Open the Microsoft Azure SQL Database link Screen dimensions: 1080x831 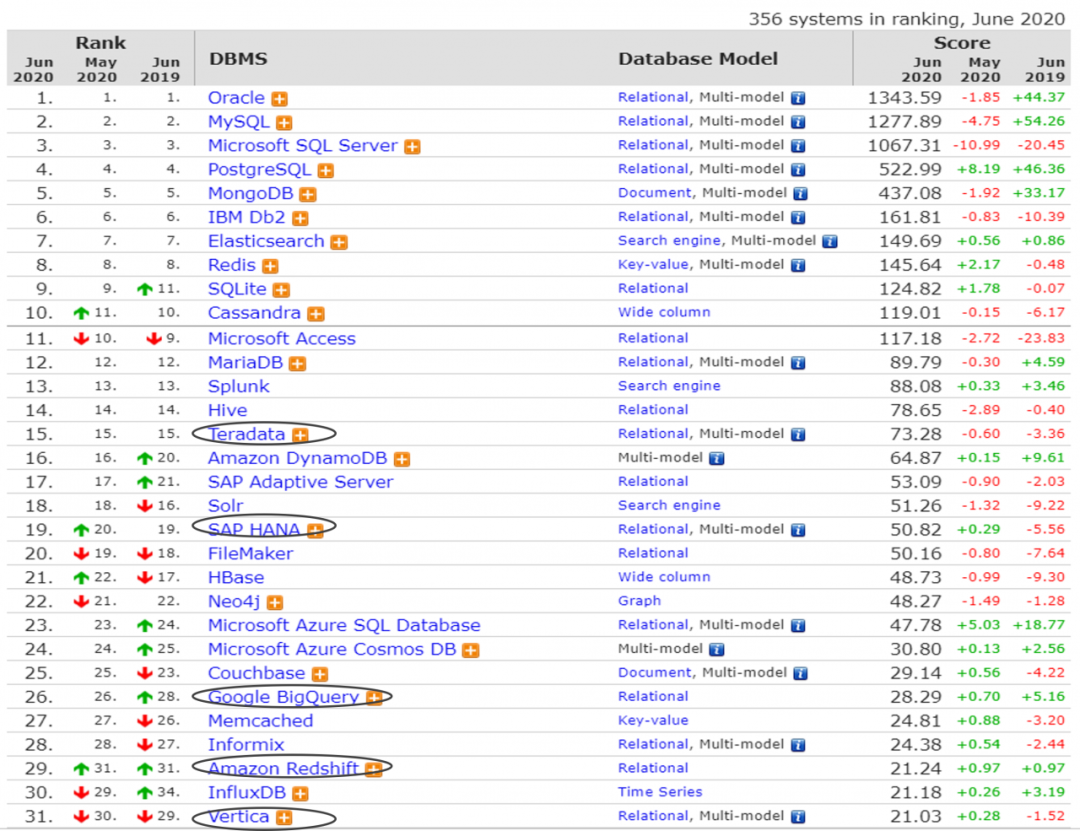coord(344,626)
